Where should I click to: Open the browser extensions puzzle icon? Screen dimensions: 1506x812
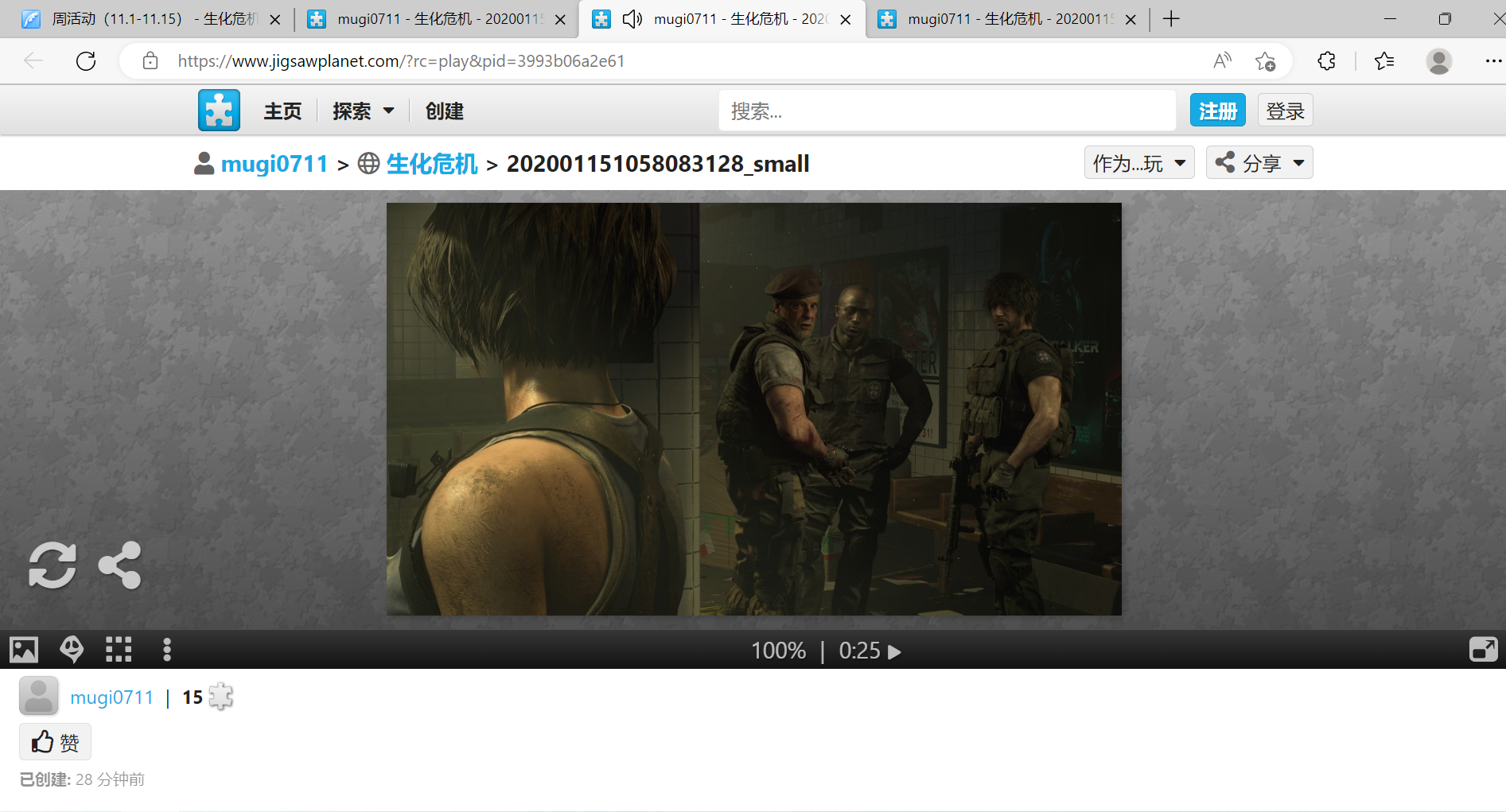pos(1326,61)
